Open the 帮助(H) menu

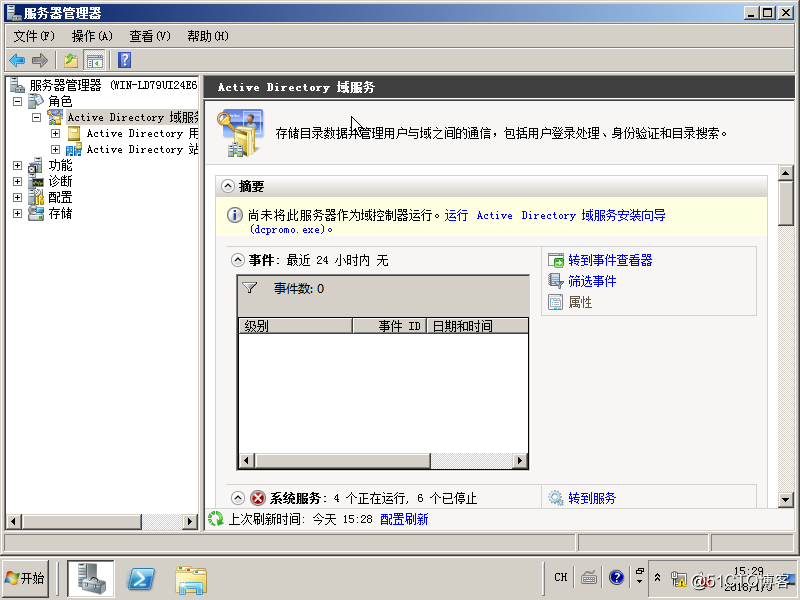208,36
